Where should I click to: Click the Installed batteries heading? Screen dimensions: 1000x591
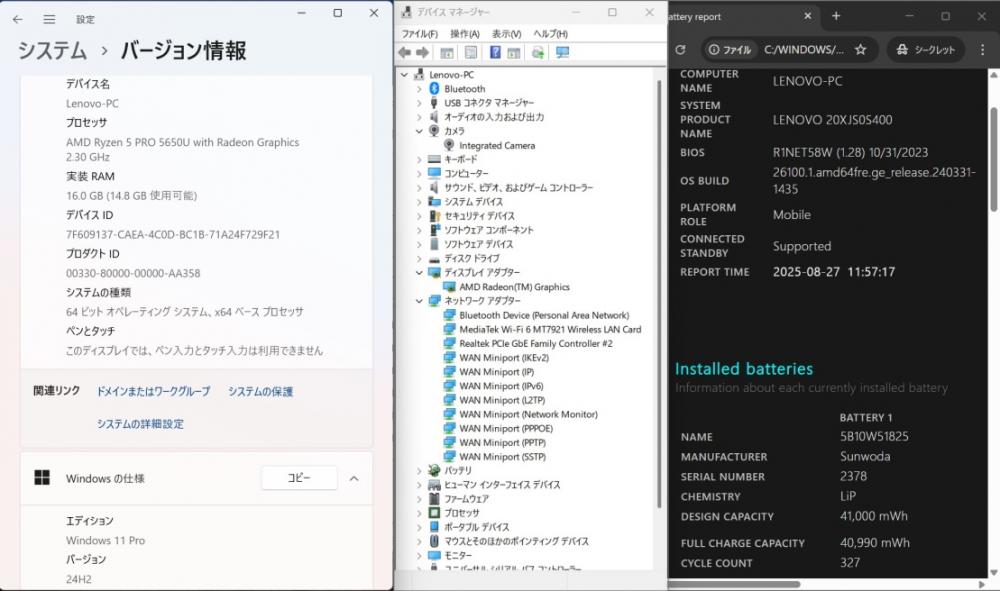pyautogui.click(x=744, y=368)
